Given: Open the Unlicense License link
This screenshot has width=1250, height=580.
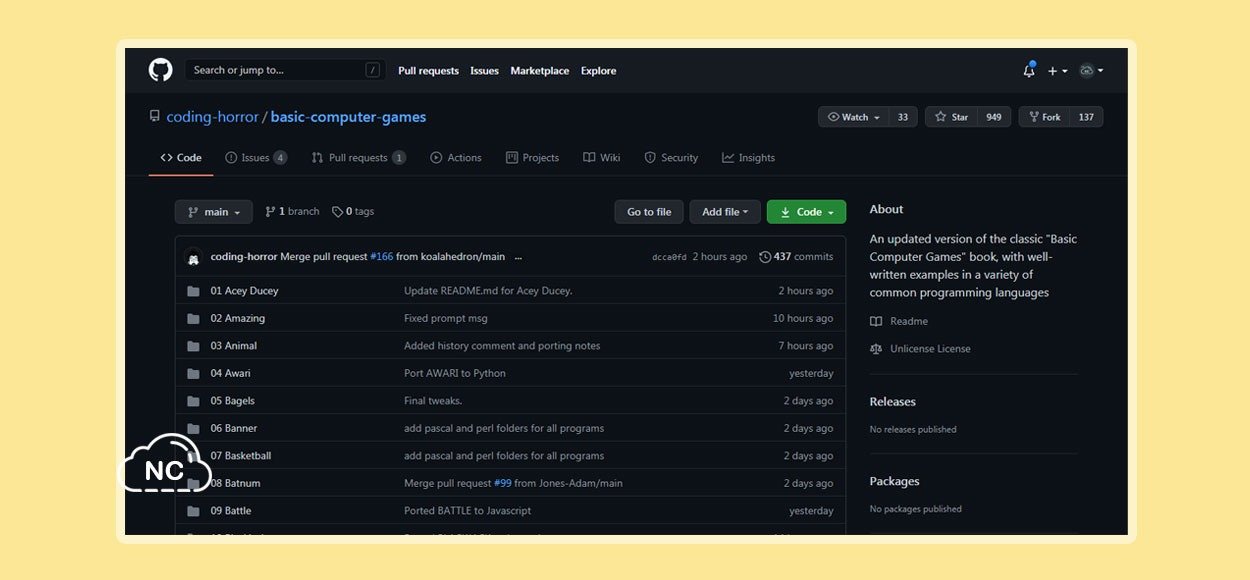Looking at the screenshot, I should tap(920, 349).
